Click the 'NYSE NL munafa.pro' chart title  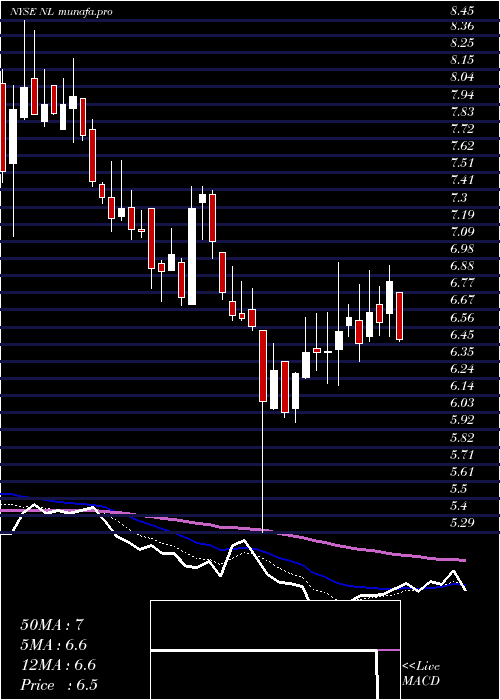61,12
